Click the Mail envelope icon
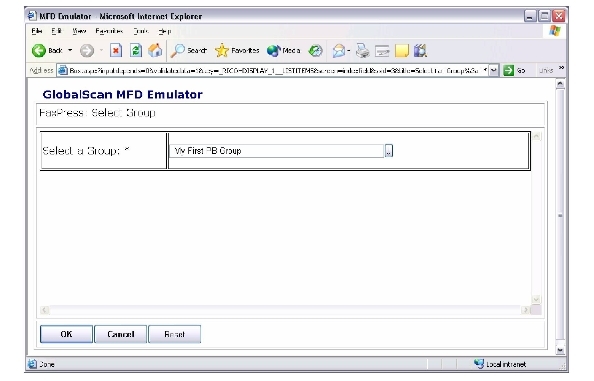 point(338,50)
